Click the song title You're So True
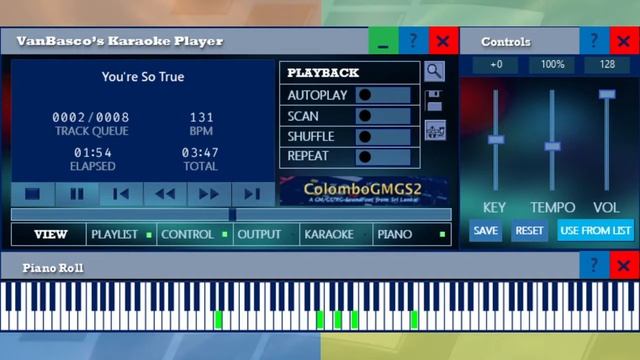The image size is (640, 360). click(x=143, y=77)
